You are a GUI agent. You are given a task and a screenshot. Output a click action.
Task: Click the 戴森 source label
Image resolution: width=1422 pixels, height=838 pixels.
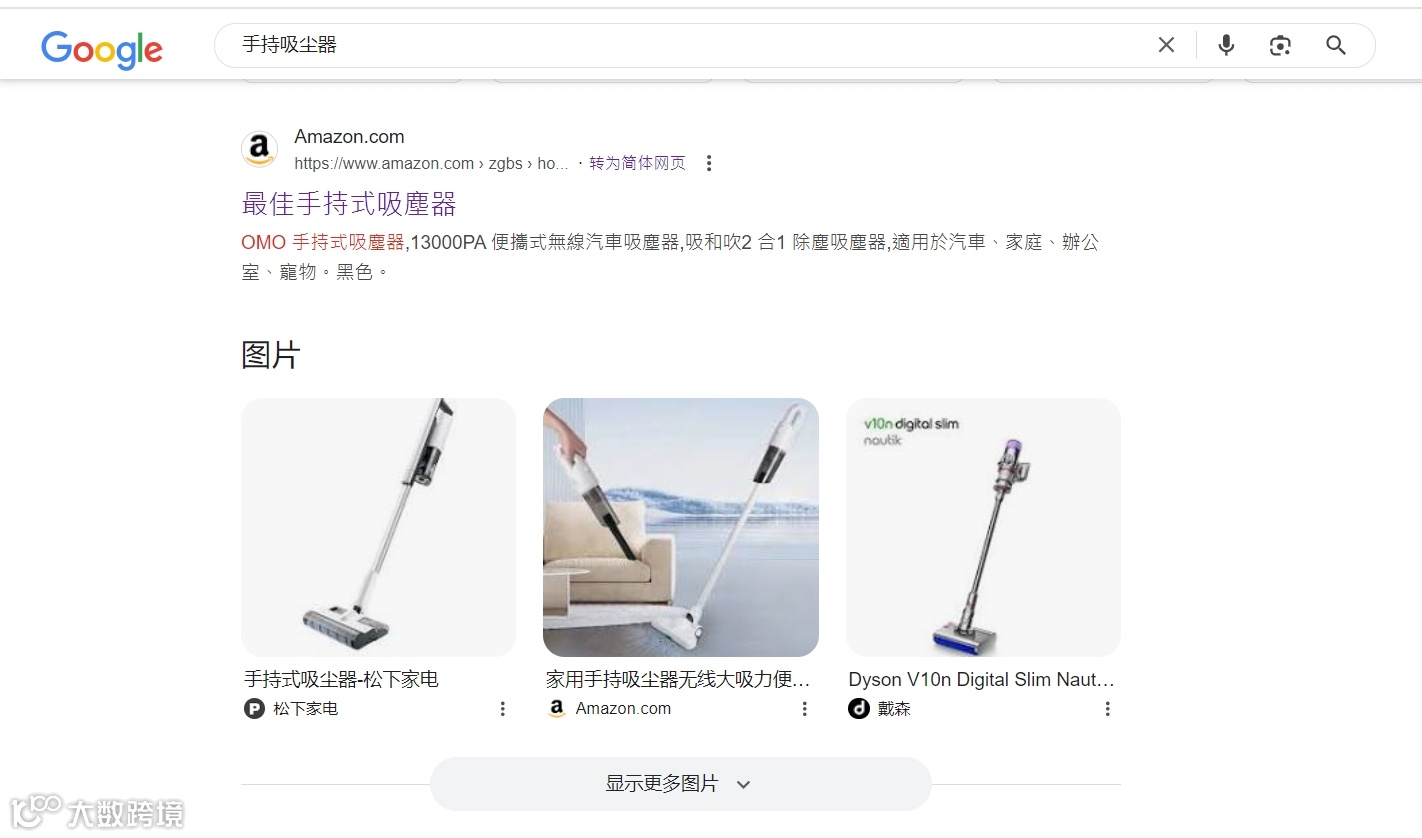(894, 709)
